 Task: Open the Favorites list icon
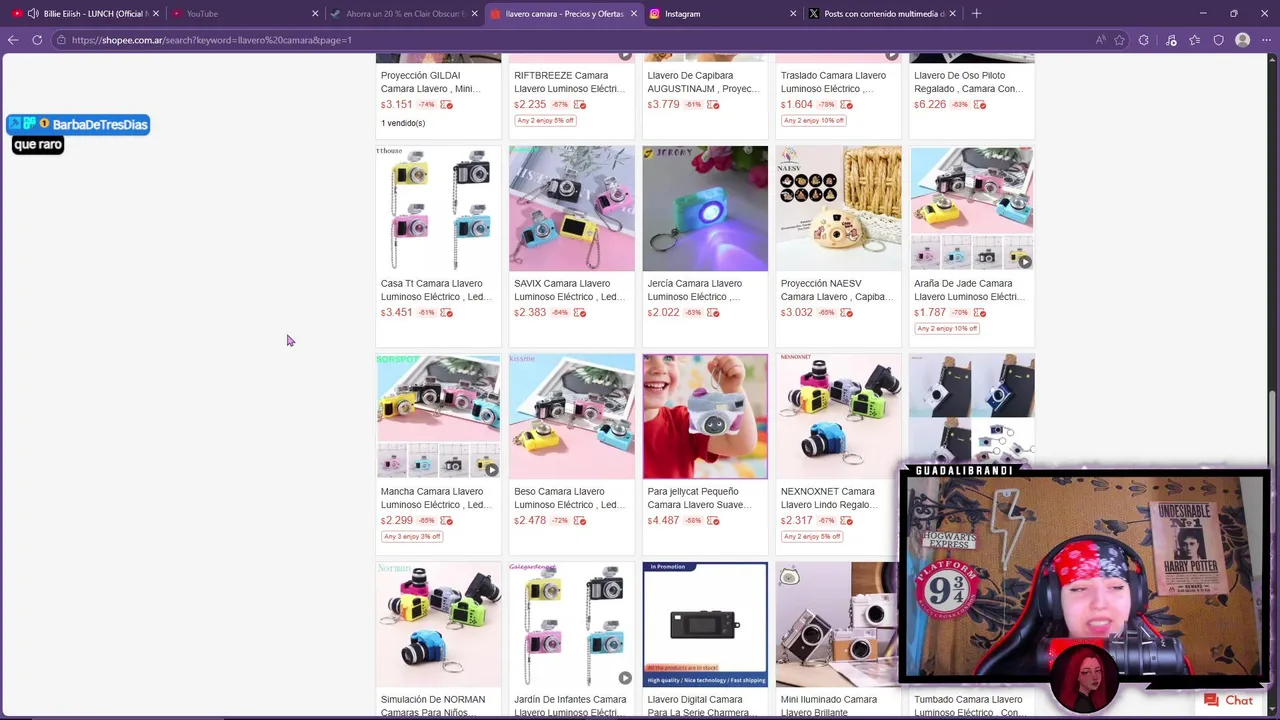(1195, 40)
